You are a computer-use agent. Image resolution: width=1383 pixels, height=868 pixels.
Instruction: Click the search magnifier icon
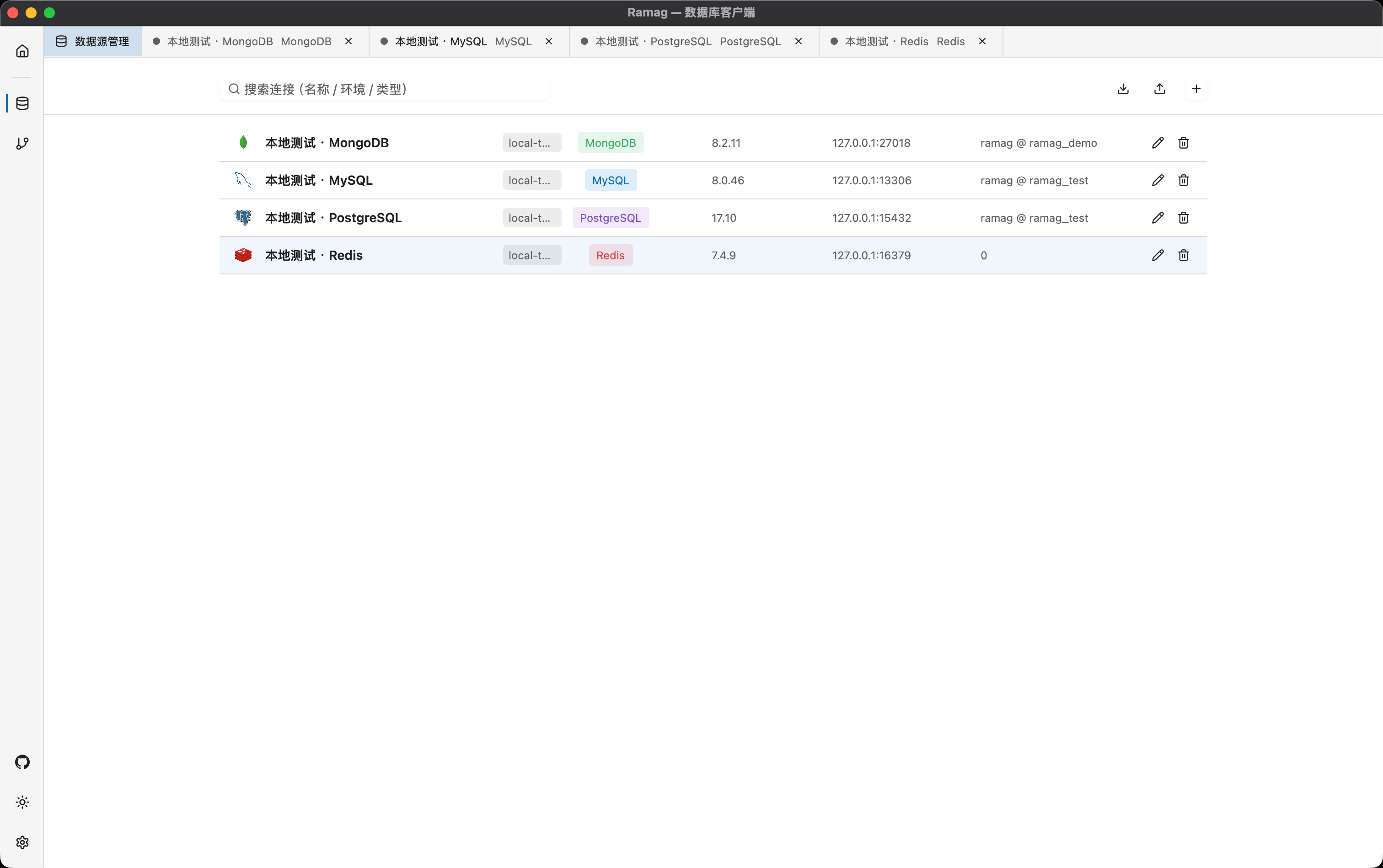click(x=234, y=89)
